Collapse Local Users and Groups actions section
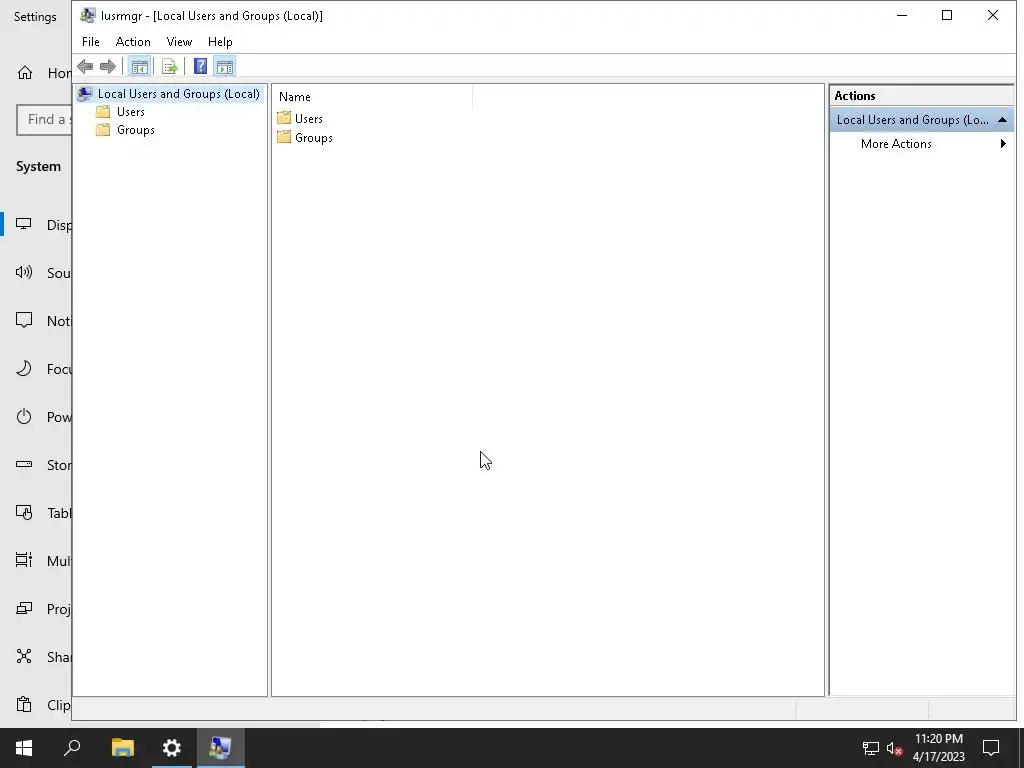The width and height of the screenshot is (1024, 768). (x=1002, y=120)
